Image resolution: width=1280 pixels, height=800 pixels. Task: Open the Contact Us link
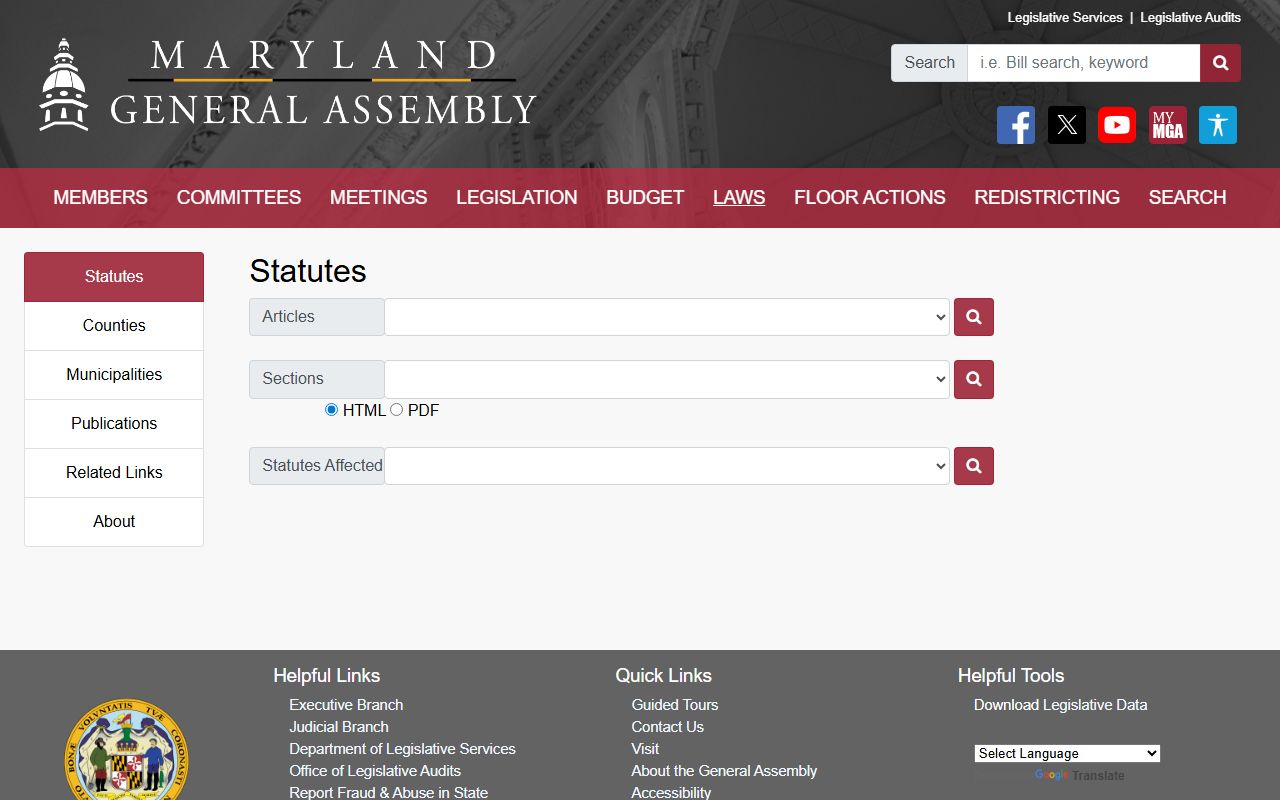(668, 727)
